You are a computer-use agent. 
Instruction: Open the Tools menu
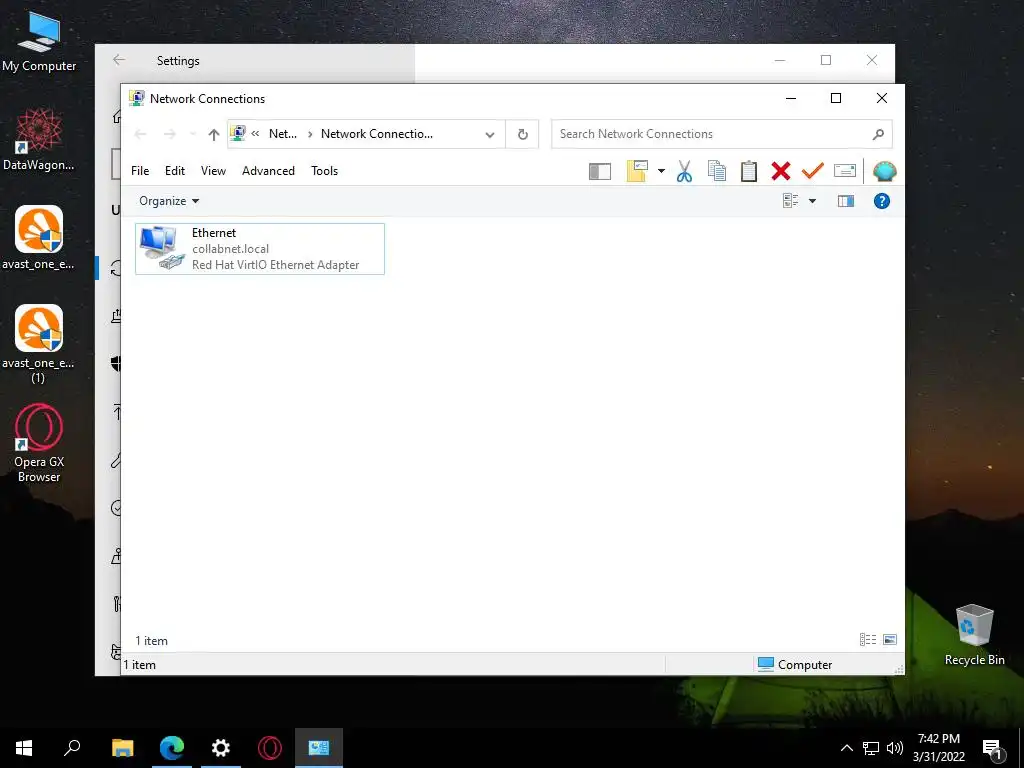coord(325,171)
